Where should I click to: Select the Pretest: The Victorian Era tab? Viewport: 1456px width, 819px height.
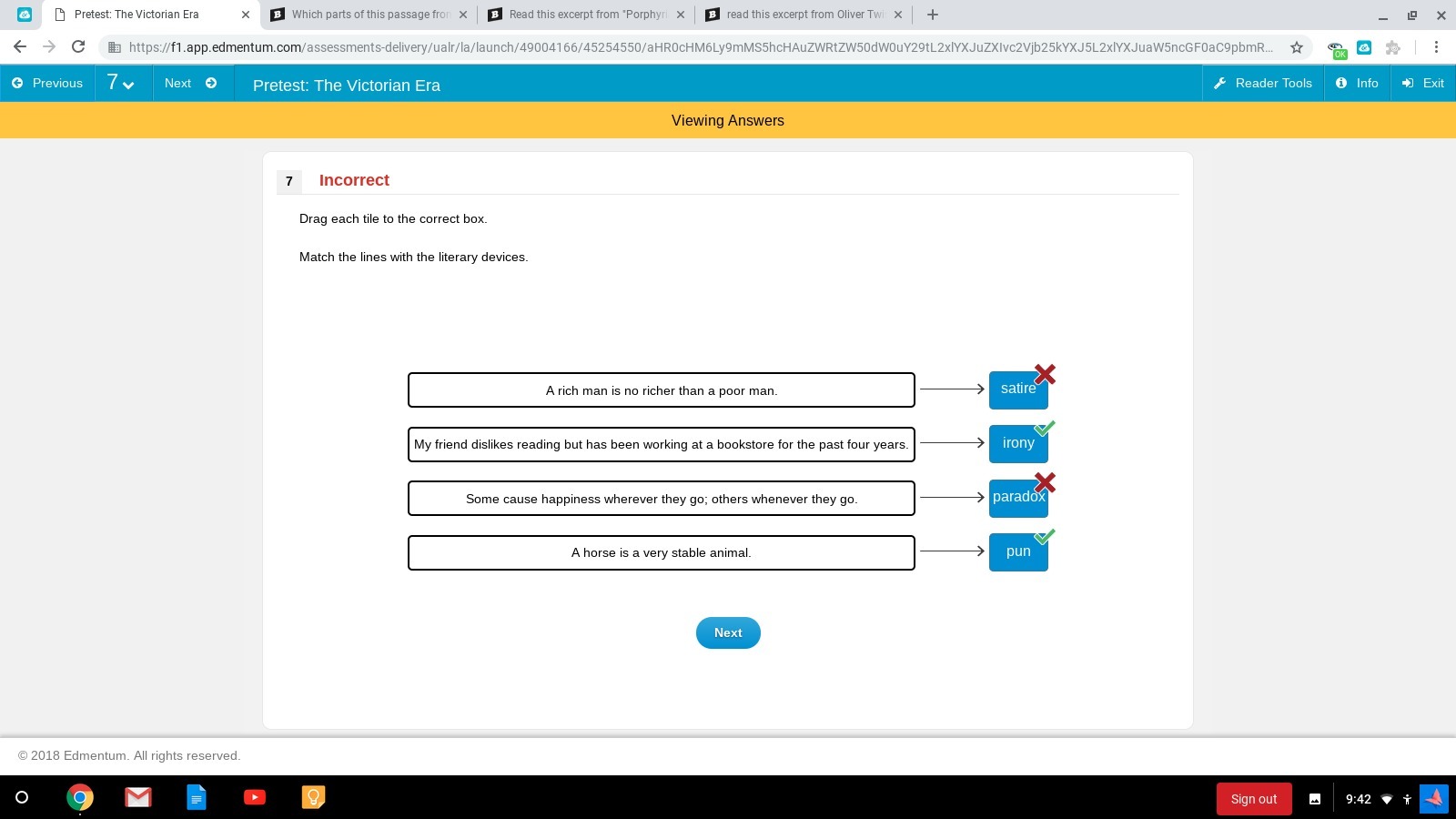coord(150,15)
